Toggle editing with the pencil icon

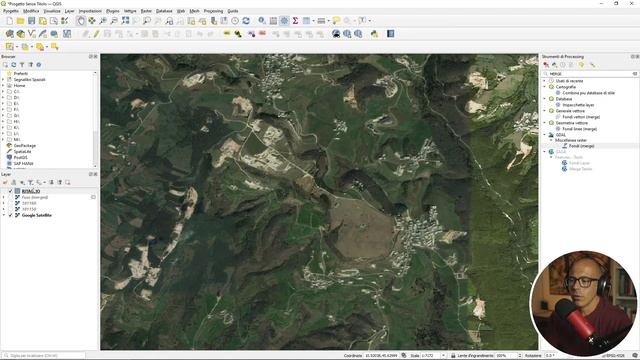96,34
